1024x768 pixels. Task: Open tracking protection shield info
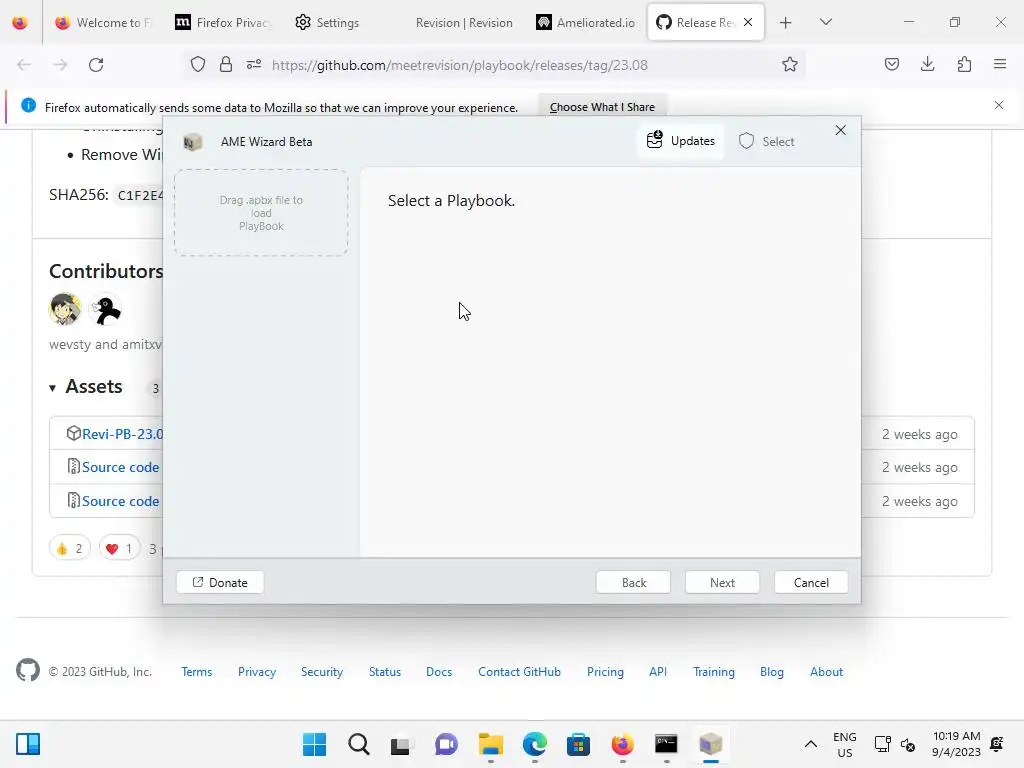click(198, 65)
